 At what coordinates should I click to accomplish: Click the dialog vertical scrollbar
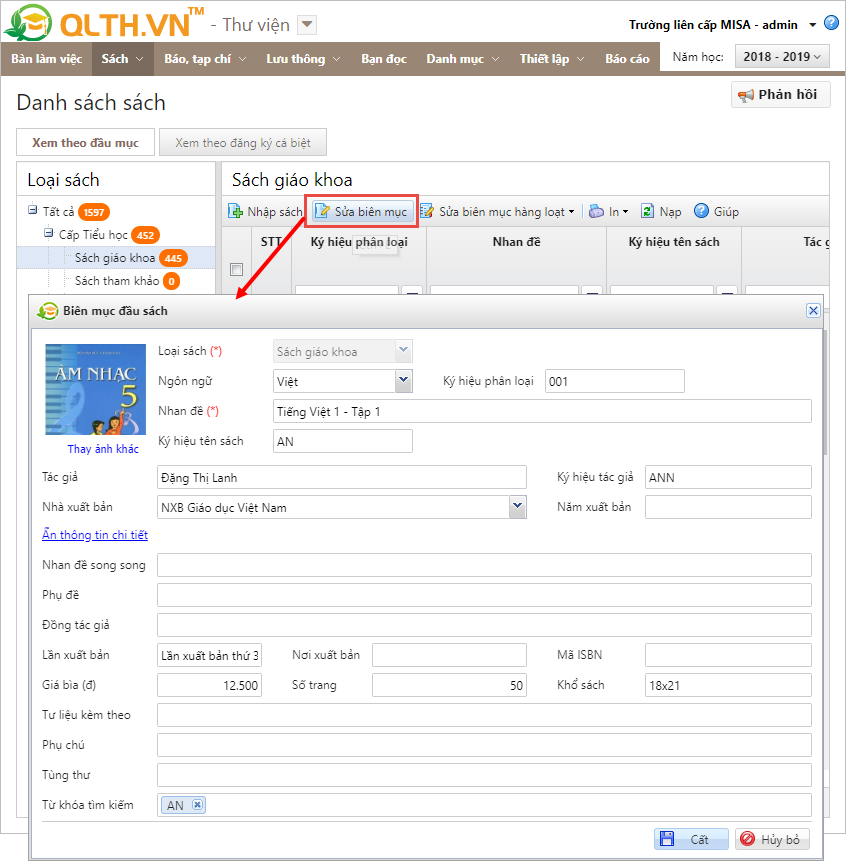click(x=824, y=393)
